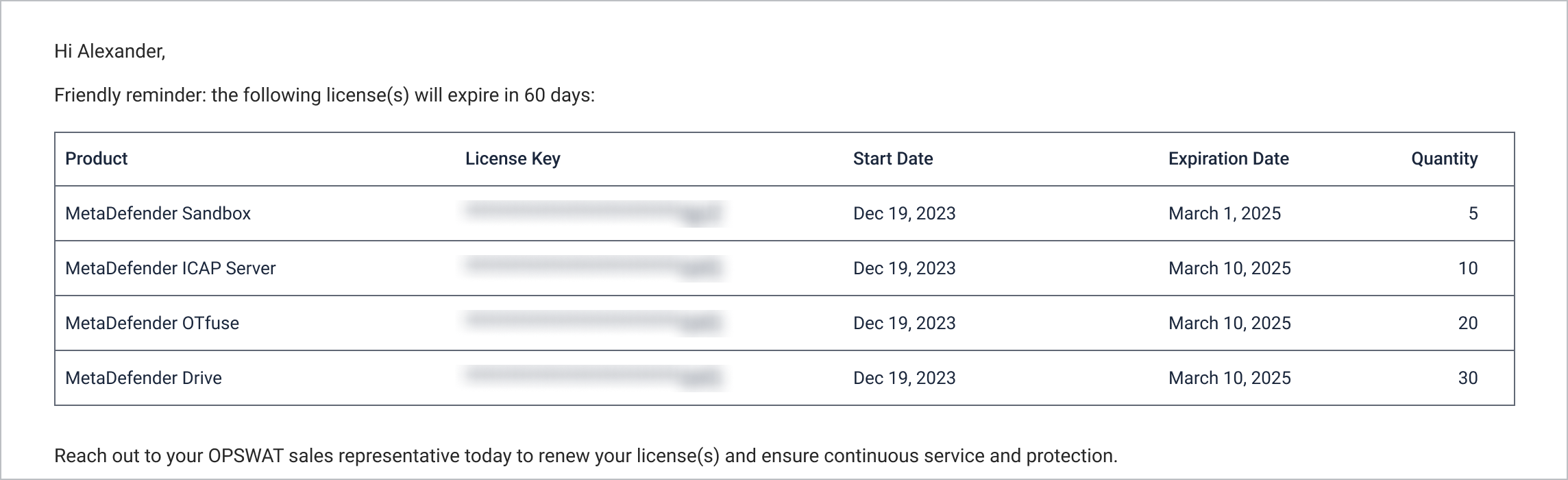Click the ICAP Server March 10, 2025 expiration
Image resolution: width=1568 pixels, height=480 pixels.
point(1229,268)
